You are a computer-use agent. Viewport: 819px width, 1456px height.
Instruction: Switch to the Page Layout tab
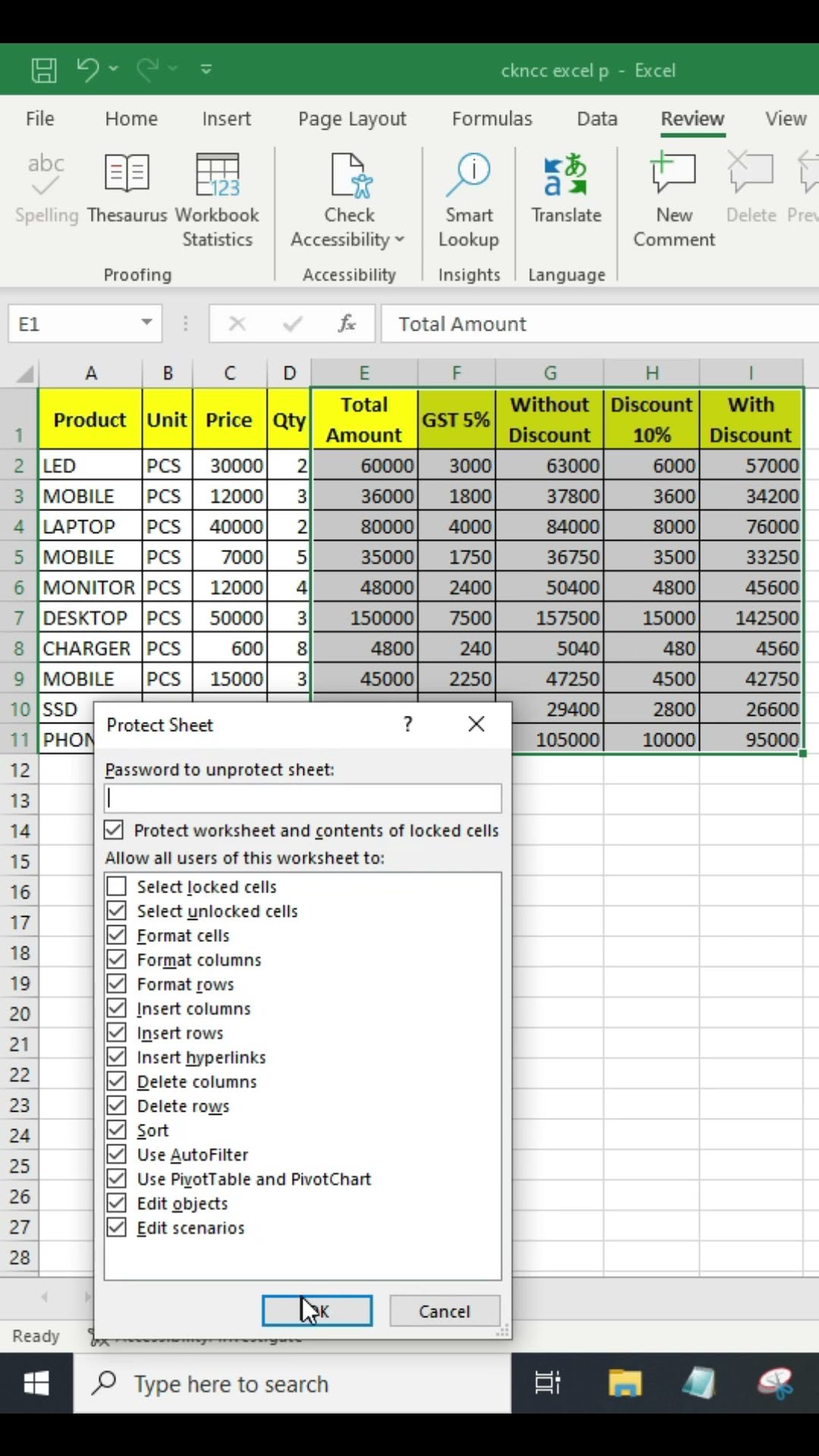(352, 119)
